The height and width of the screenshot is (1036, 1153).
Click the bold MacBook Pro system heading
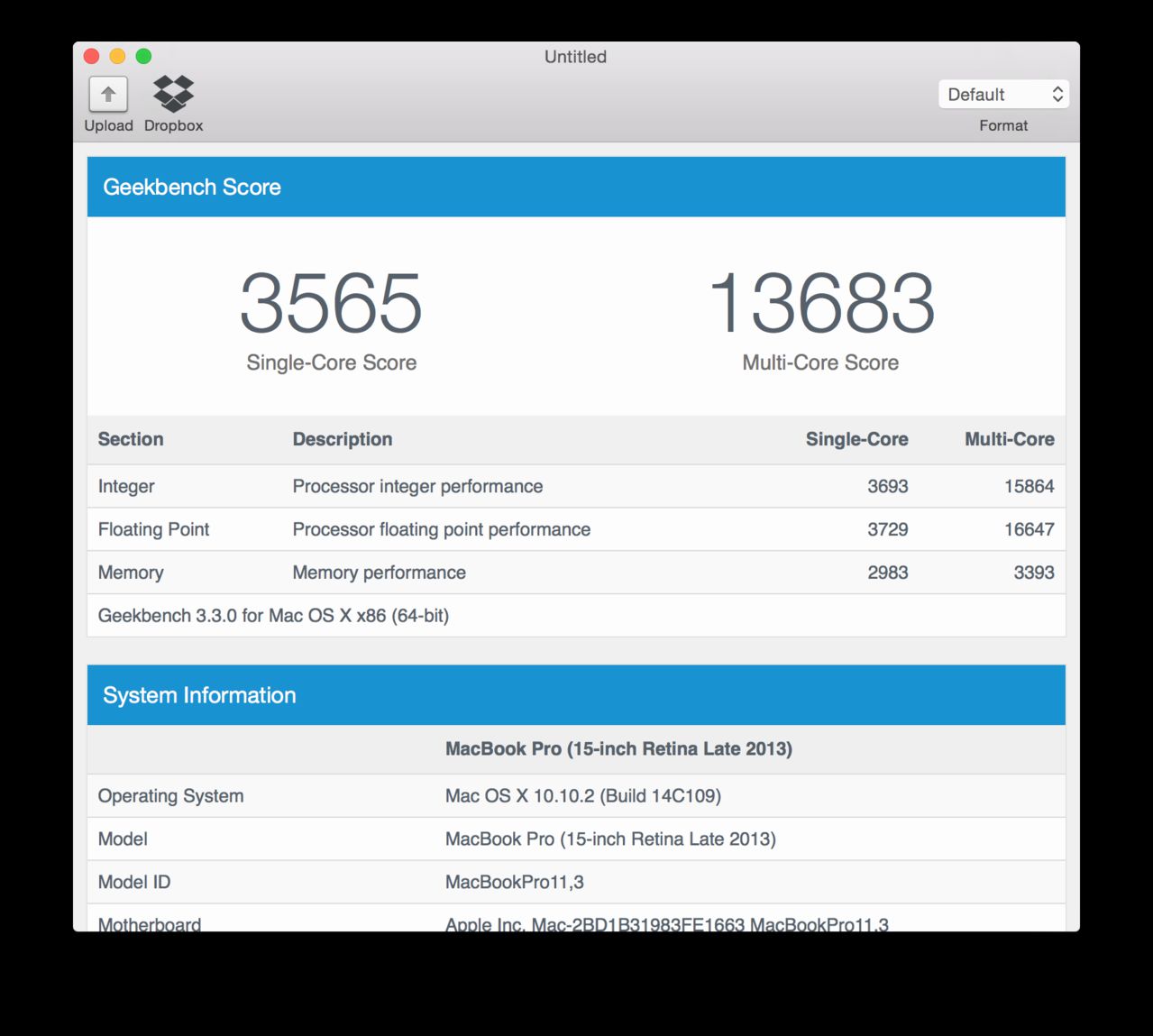coord(618,748)
